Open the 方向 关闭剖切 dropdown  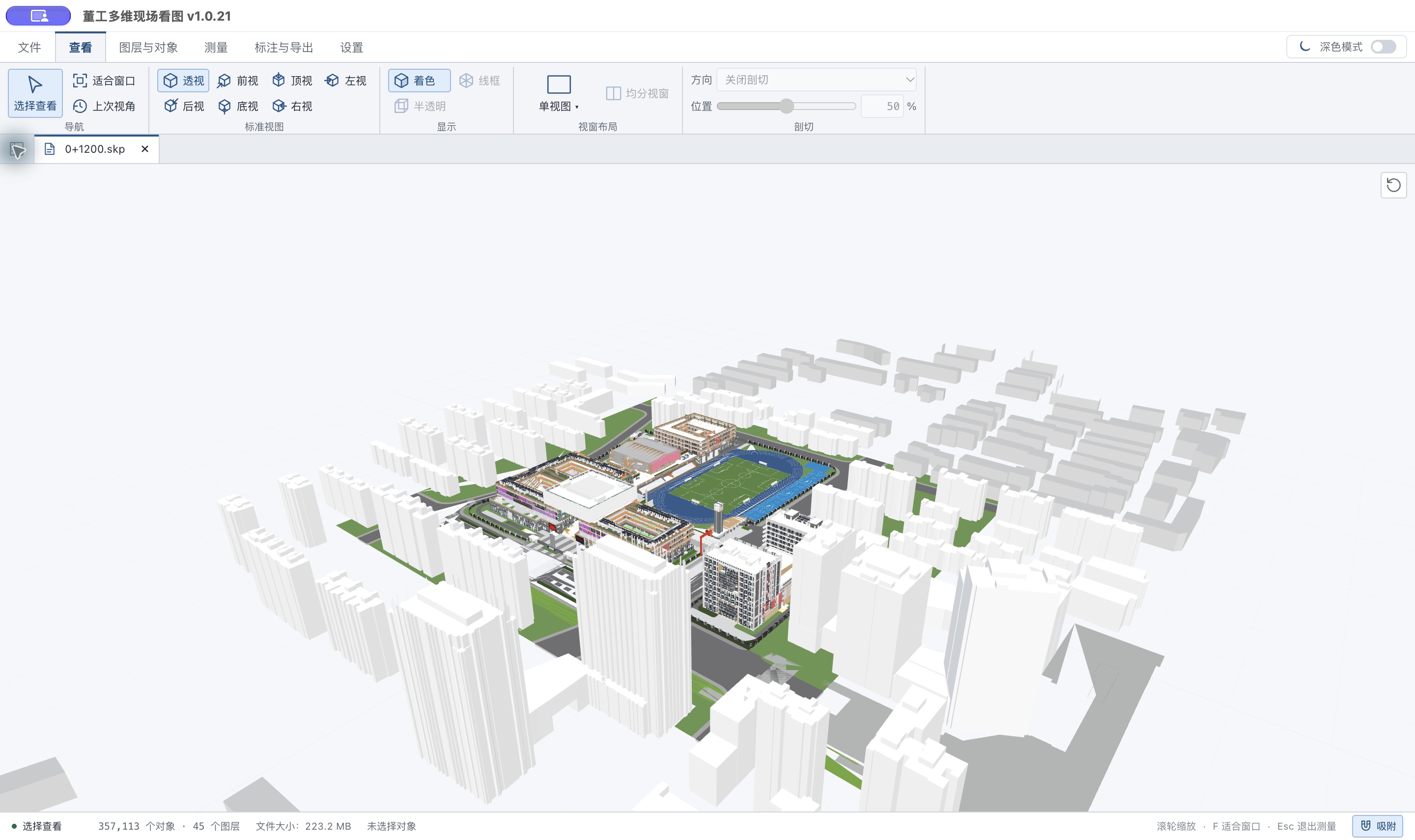pos(817,80)
